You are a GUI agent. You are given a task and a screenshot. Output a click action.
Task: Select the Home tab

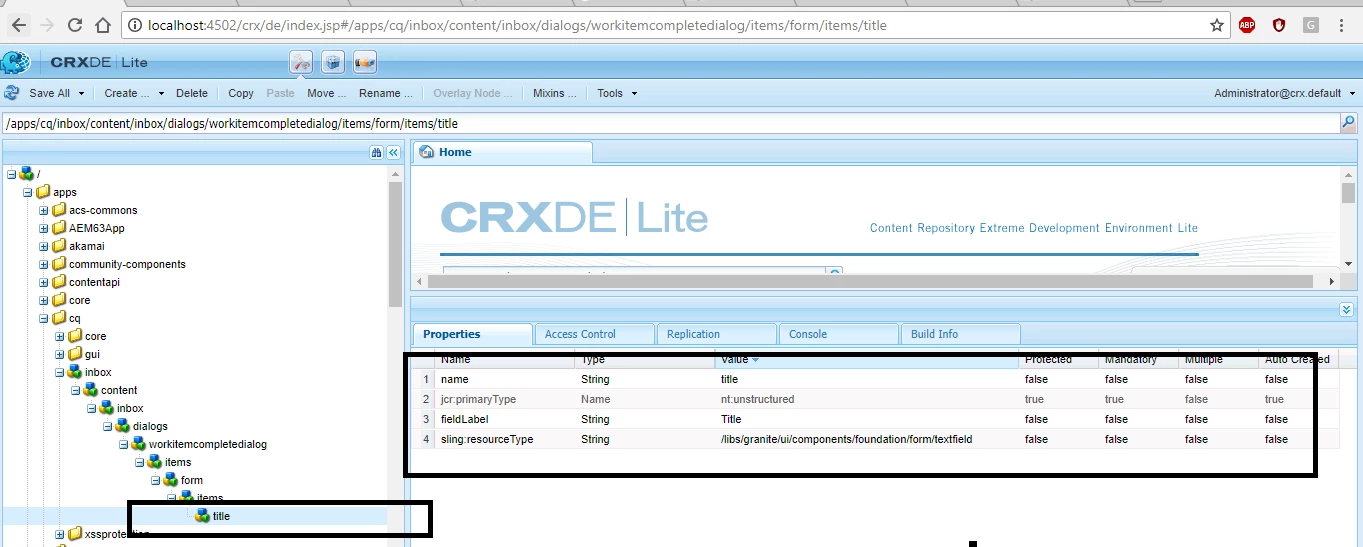point(502,152)
